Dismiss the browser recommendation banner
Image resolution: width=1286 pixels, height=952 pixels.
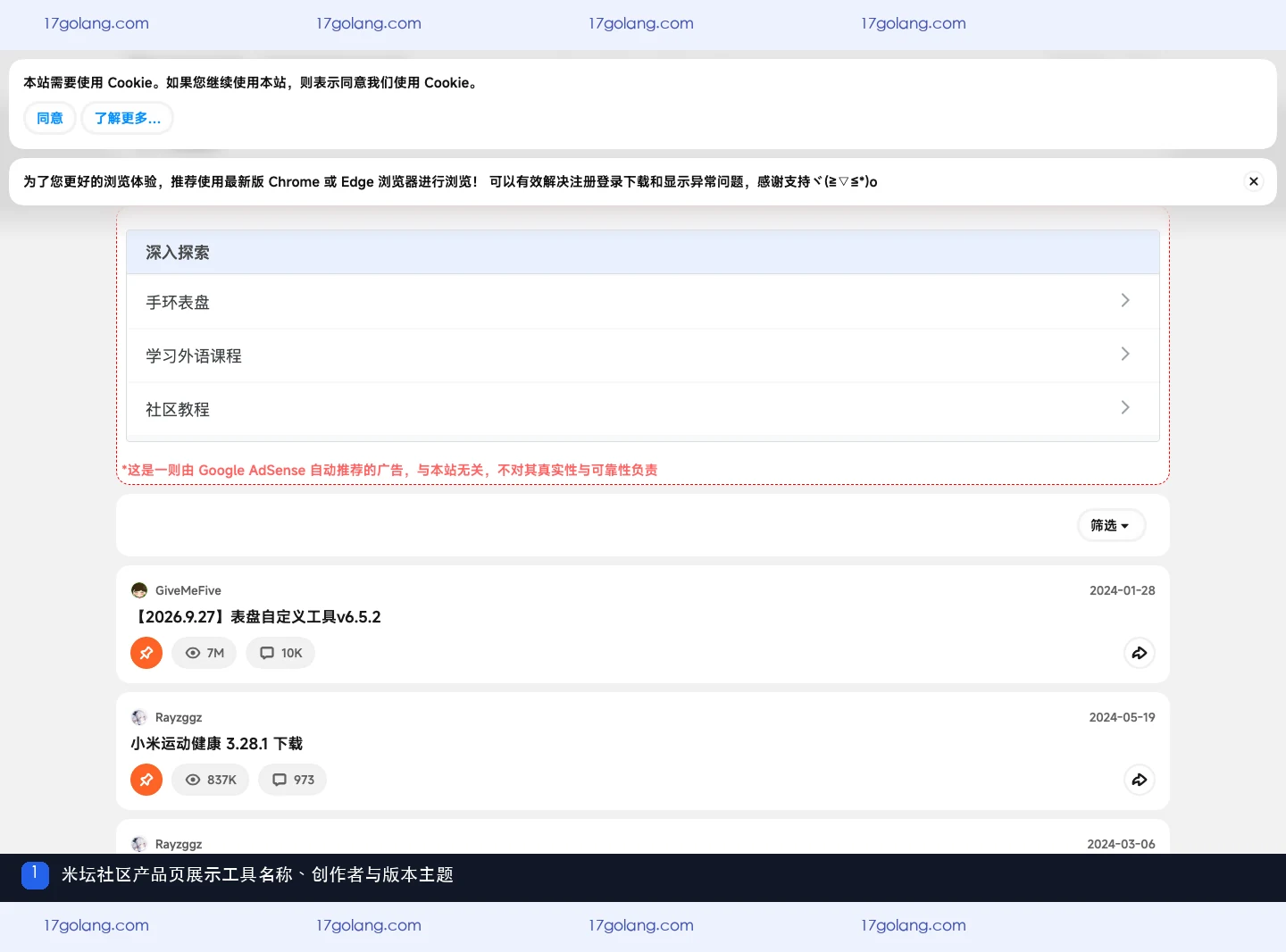(x=1254, y=181)
